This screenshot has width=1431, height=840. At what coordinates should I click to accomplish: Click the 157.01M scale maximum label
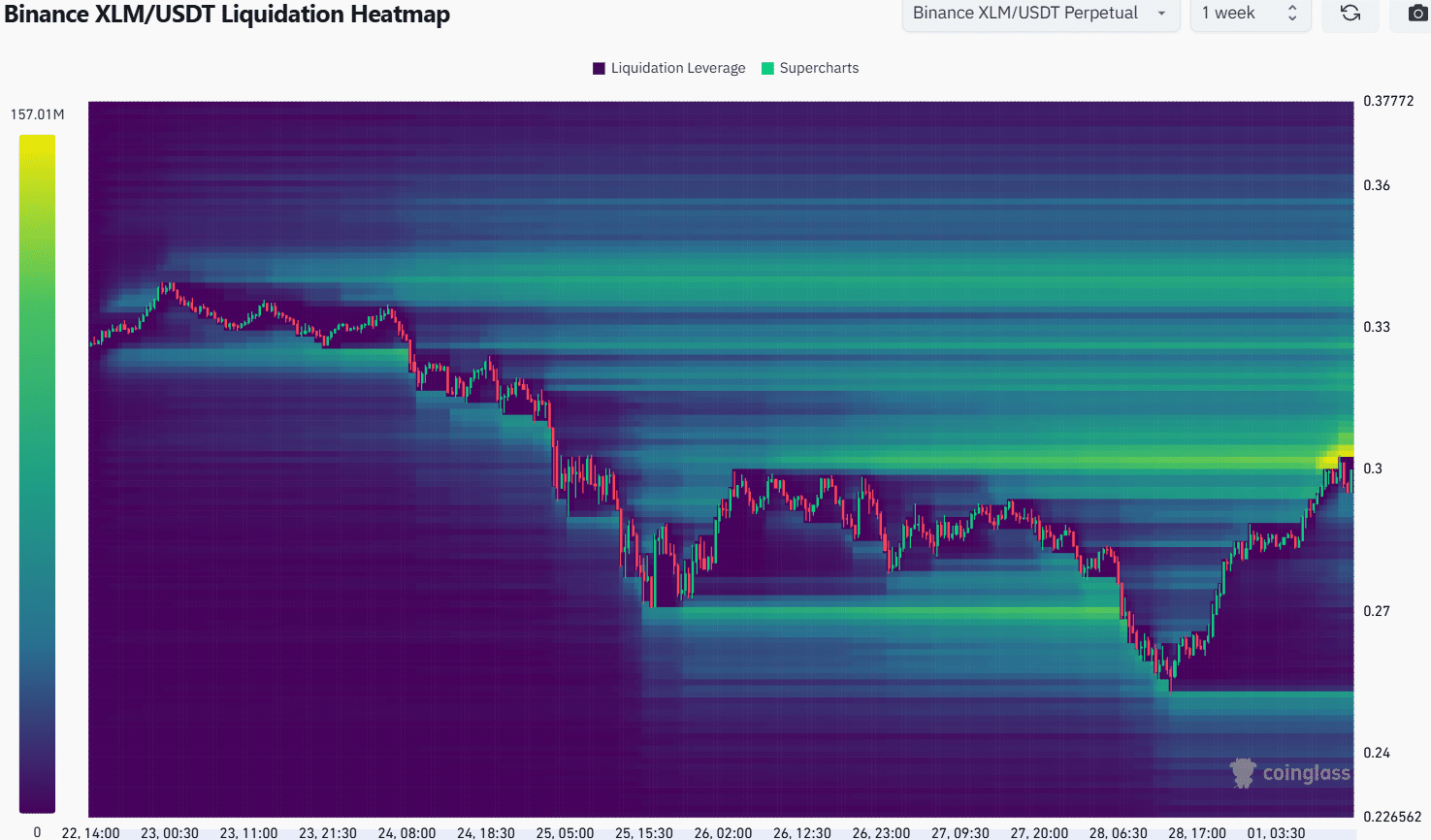point(37,114)
